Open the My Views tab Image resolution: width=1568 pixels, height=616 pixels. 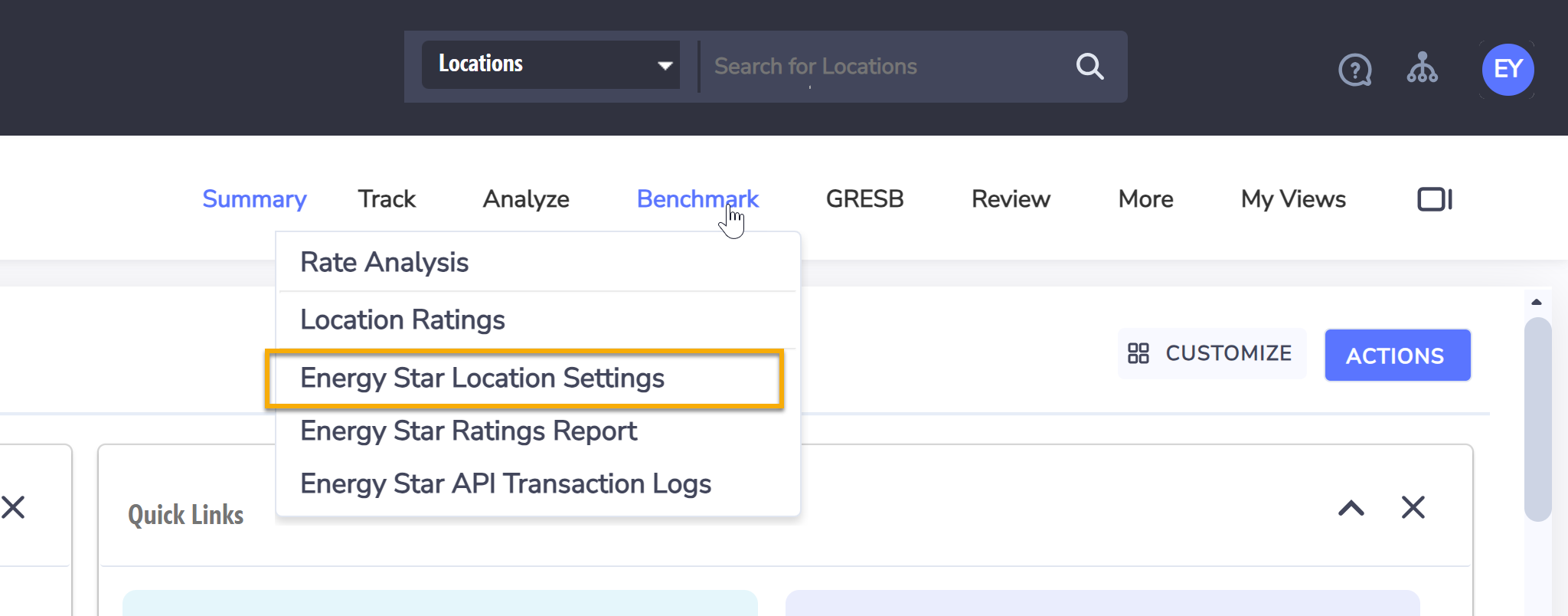click(x=1293, y=199)
